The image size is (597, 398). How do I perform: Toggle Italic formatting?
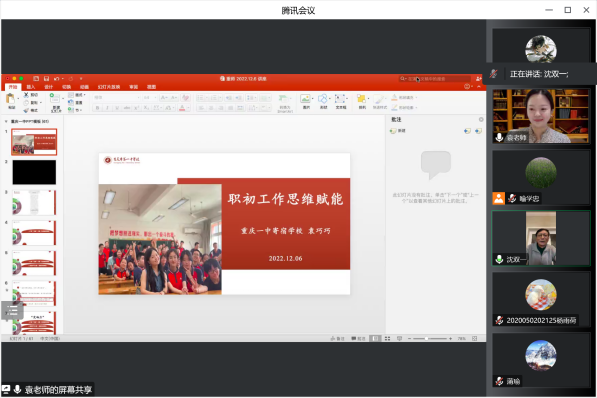pyautogui.click(x=107, y=108)
